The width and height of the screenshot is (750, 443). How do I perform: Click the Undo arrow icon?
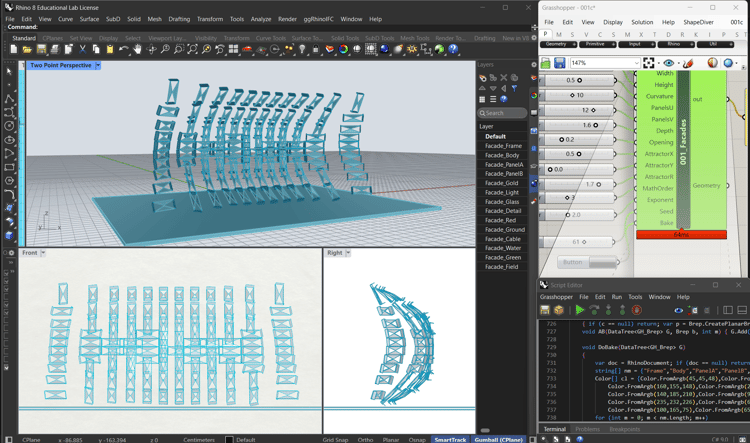[123, 49]
